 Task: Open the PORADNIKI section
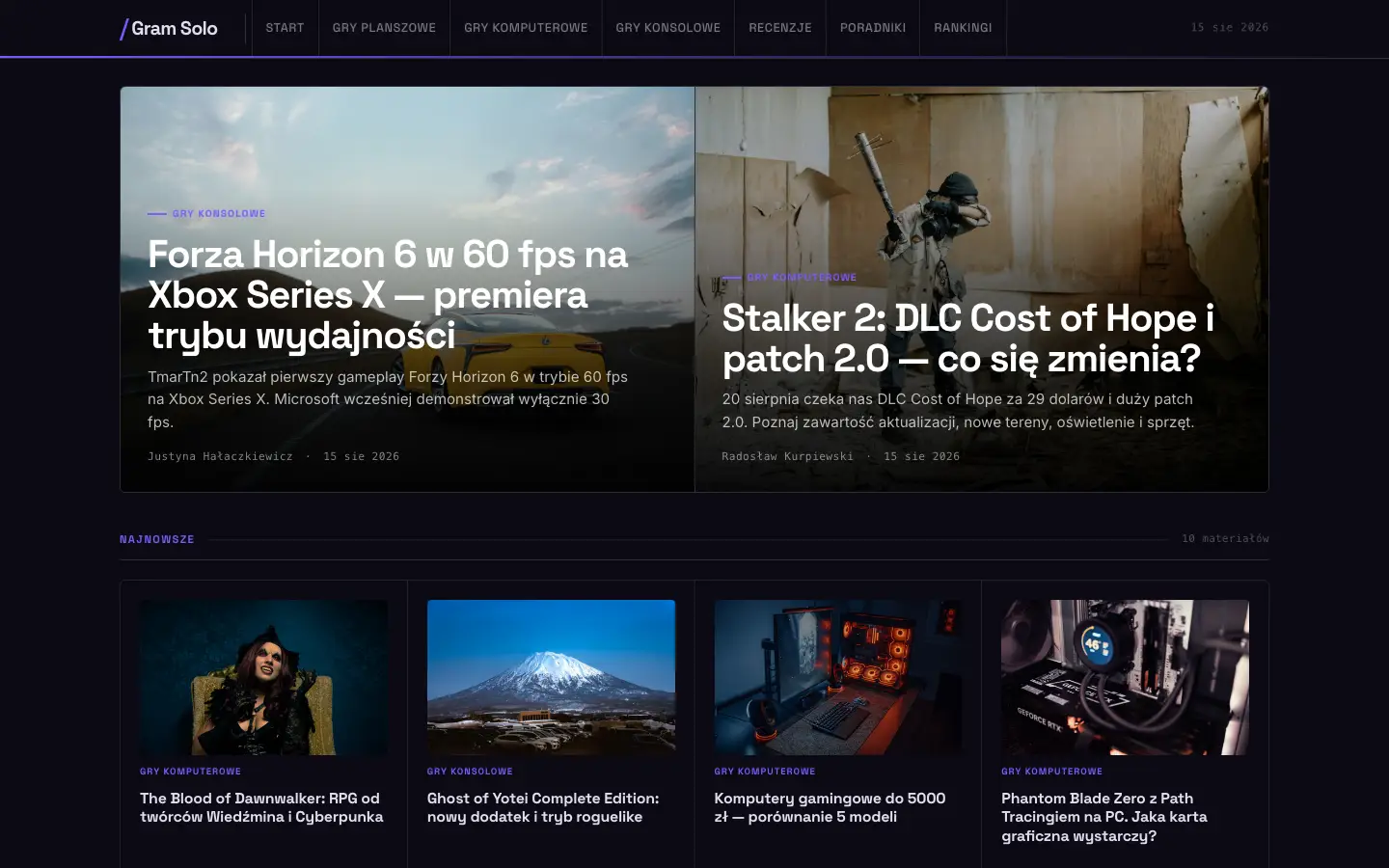[x=873, y=28]
